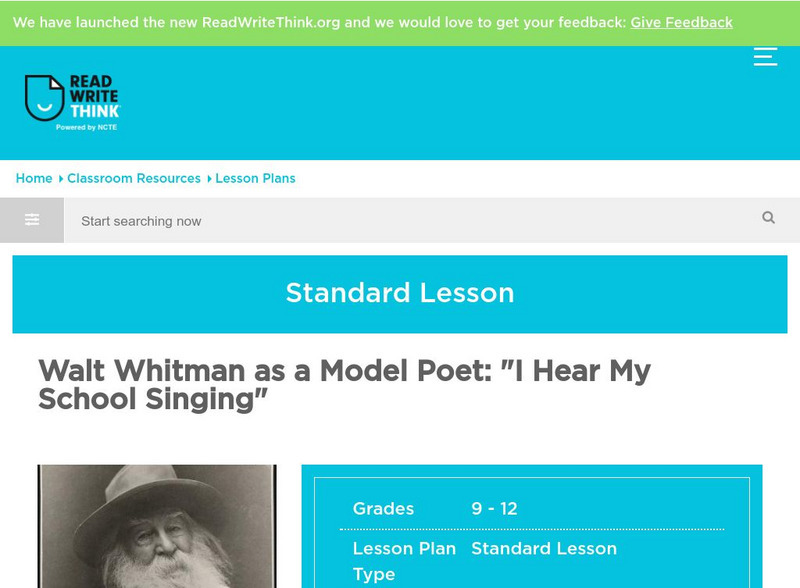
Task: Click the 'We have launched' announcement text
Action: pyautogui.click(x=318, y=22)
